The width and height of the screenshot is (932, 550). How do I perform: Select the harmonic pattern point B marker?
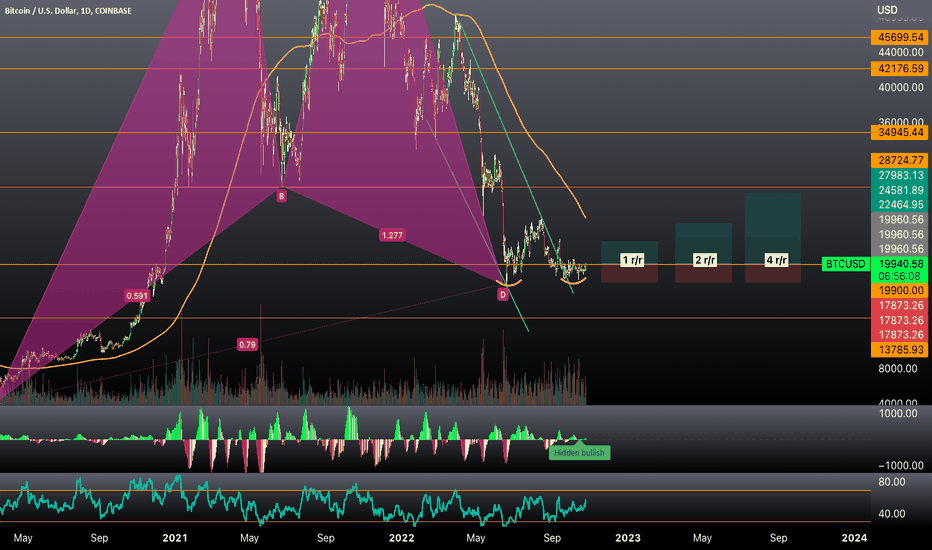[x=282, y=196]
